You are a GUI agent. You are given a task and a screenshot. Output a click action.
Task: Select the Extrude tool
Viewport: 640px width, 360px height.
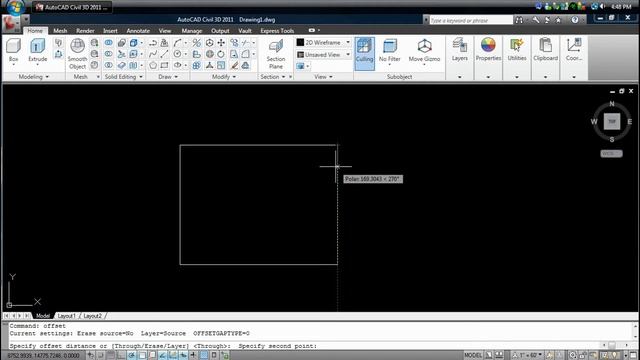(x=38, y=50)
